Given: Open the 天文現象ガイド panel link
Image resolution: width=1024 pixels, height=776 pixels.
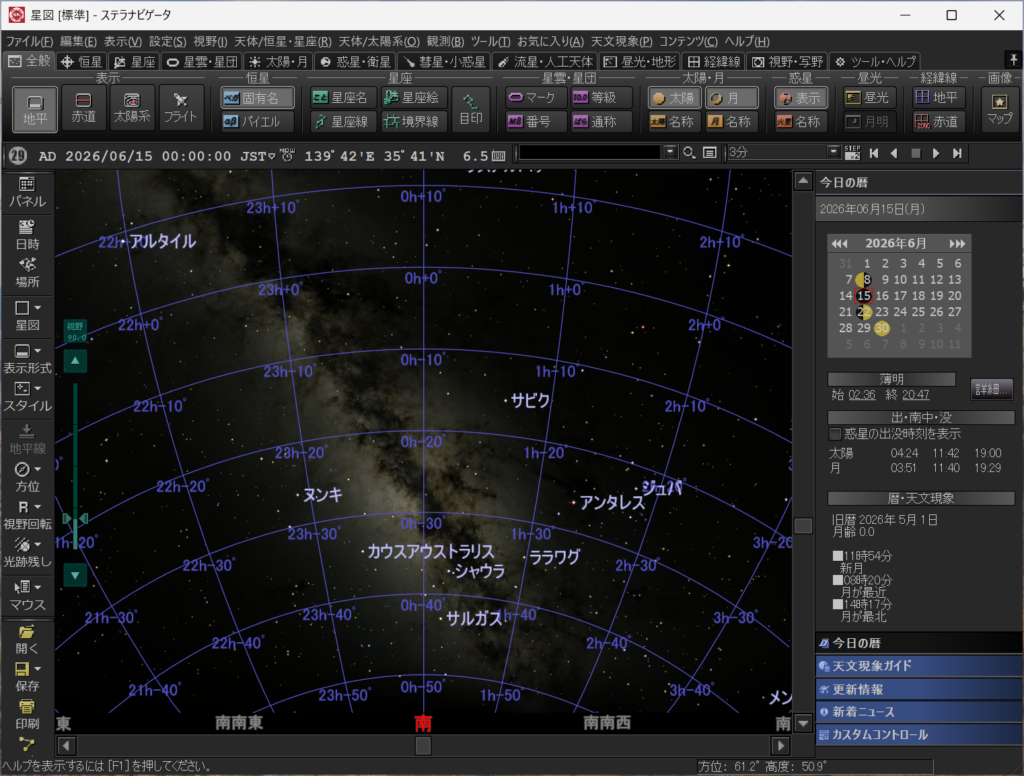Looking at the screenshot, I should 871,666.
